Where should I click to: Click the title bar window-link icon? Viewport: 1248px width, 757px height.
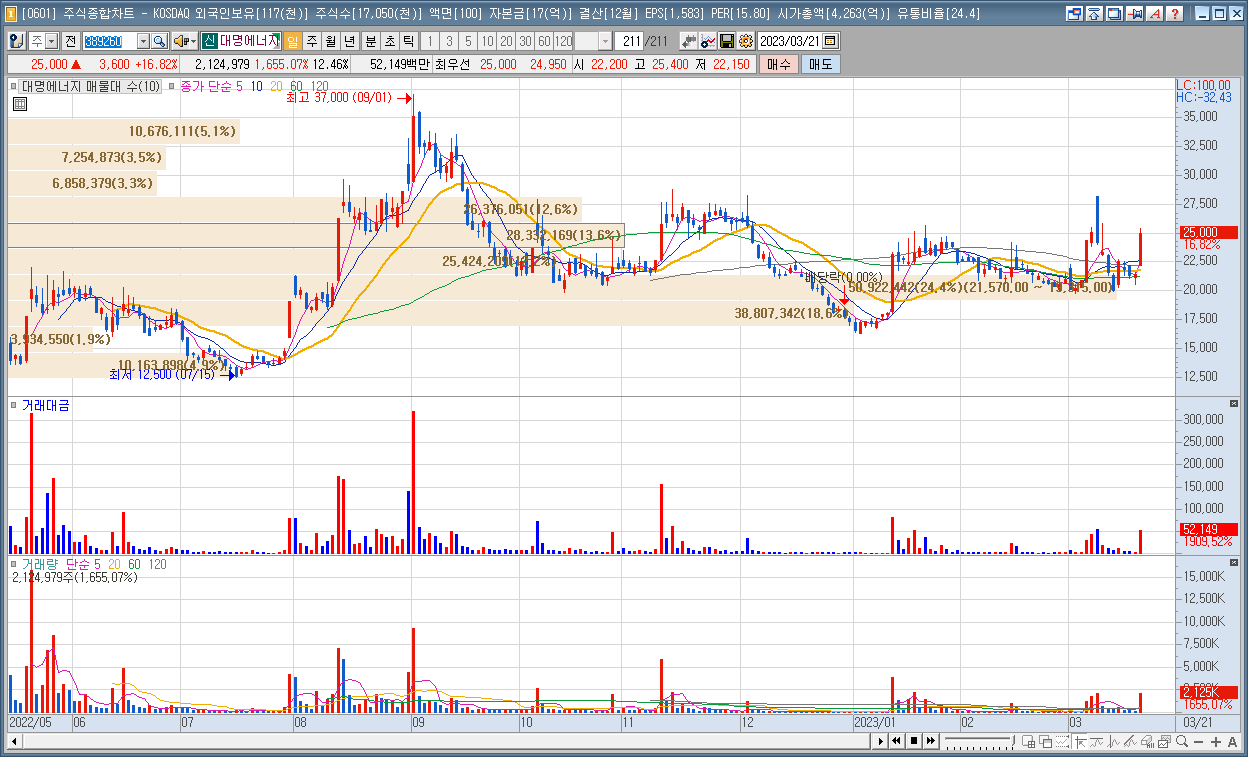[1075, 14]
